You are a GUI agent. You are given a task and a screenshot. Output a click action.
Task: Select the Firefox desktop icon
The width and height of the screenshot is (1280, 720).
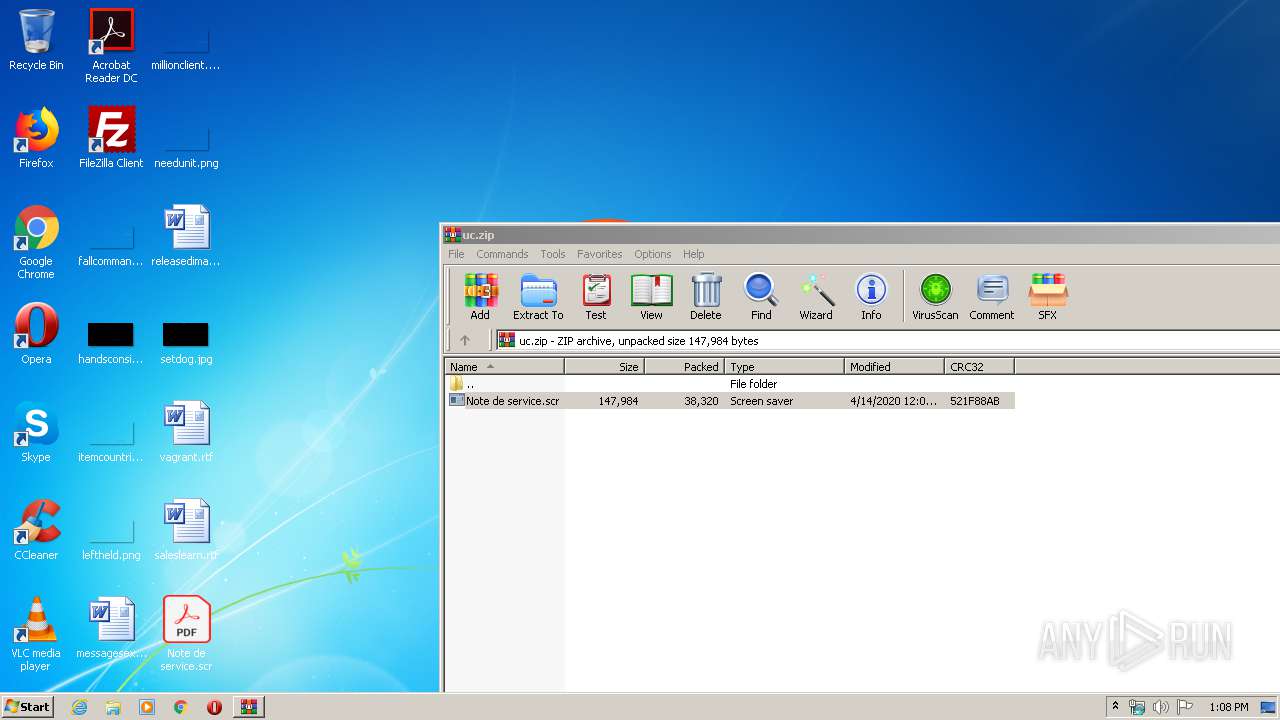coord(36,138)
